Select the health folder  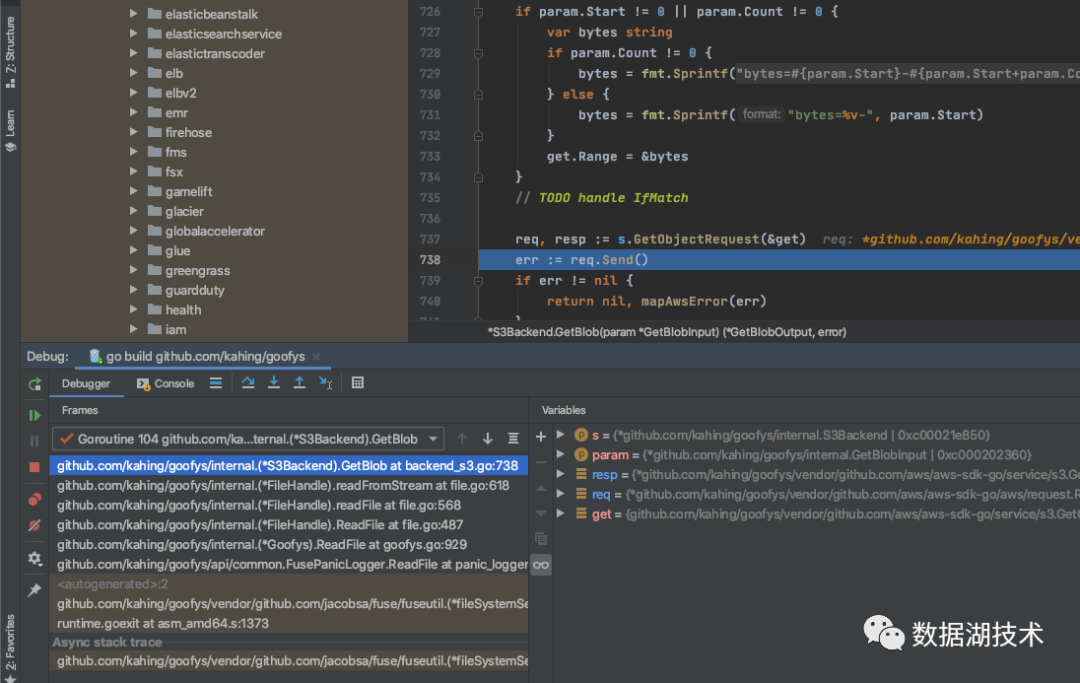pos(183,310)
